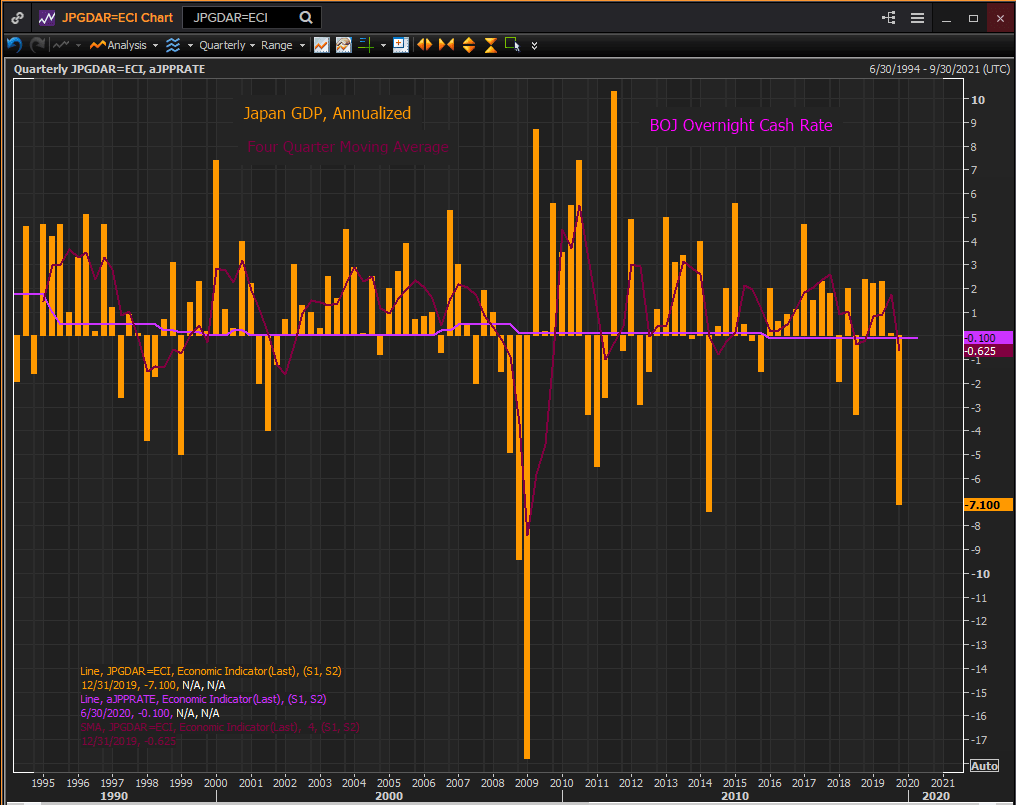This screenshot has height=805, width=1016.
Task: Open the Range dropdown
Action: [283, 45]
